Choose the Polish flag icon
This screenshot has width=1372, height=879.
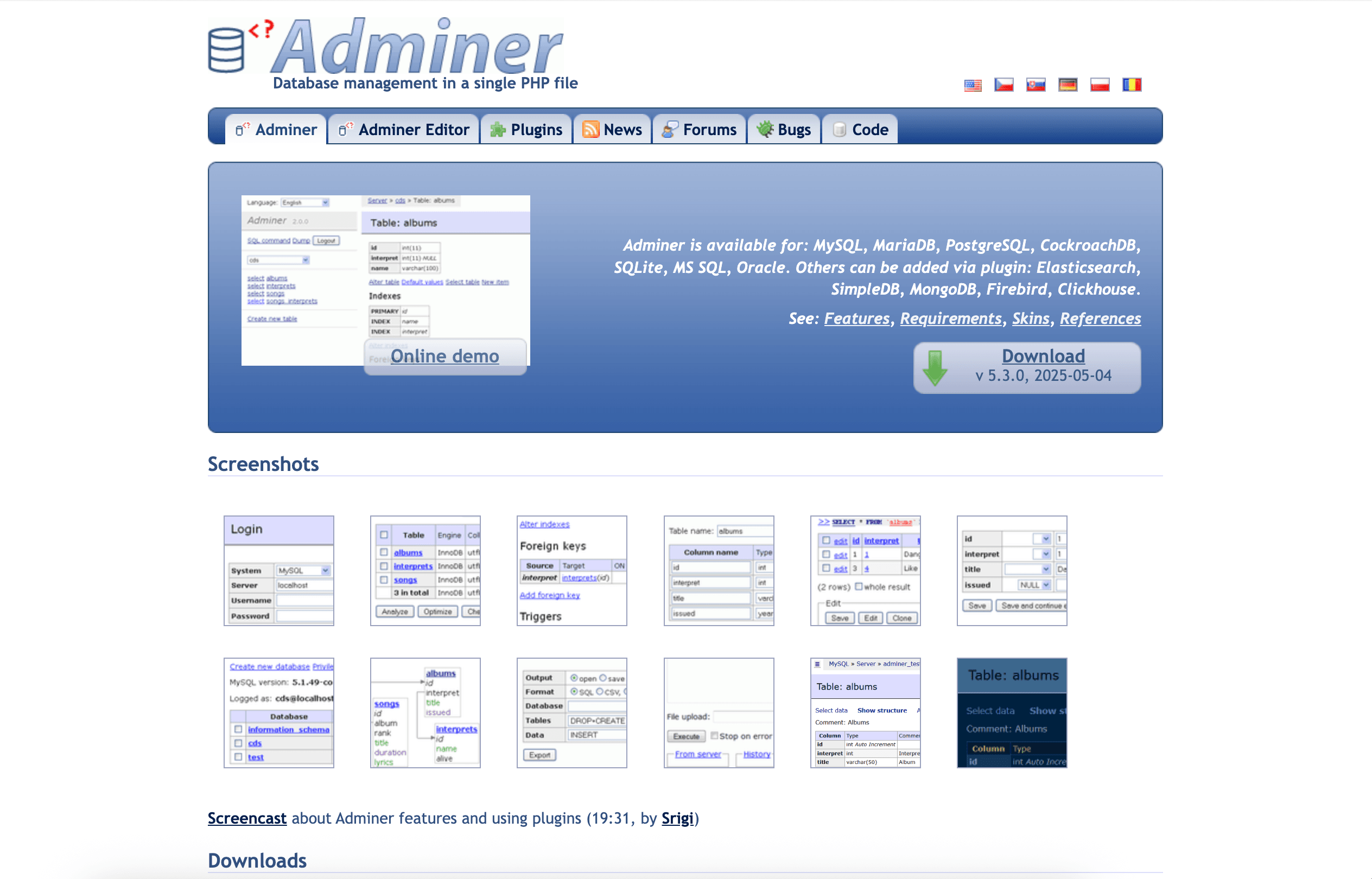click(1100, 85)
